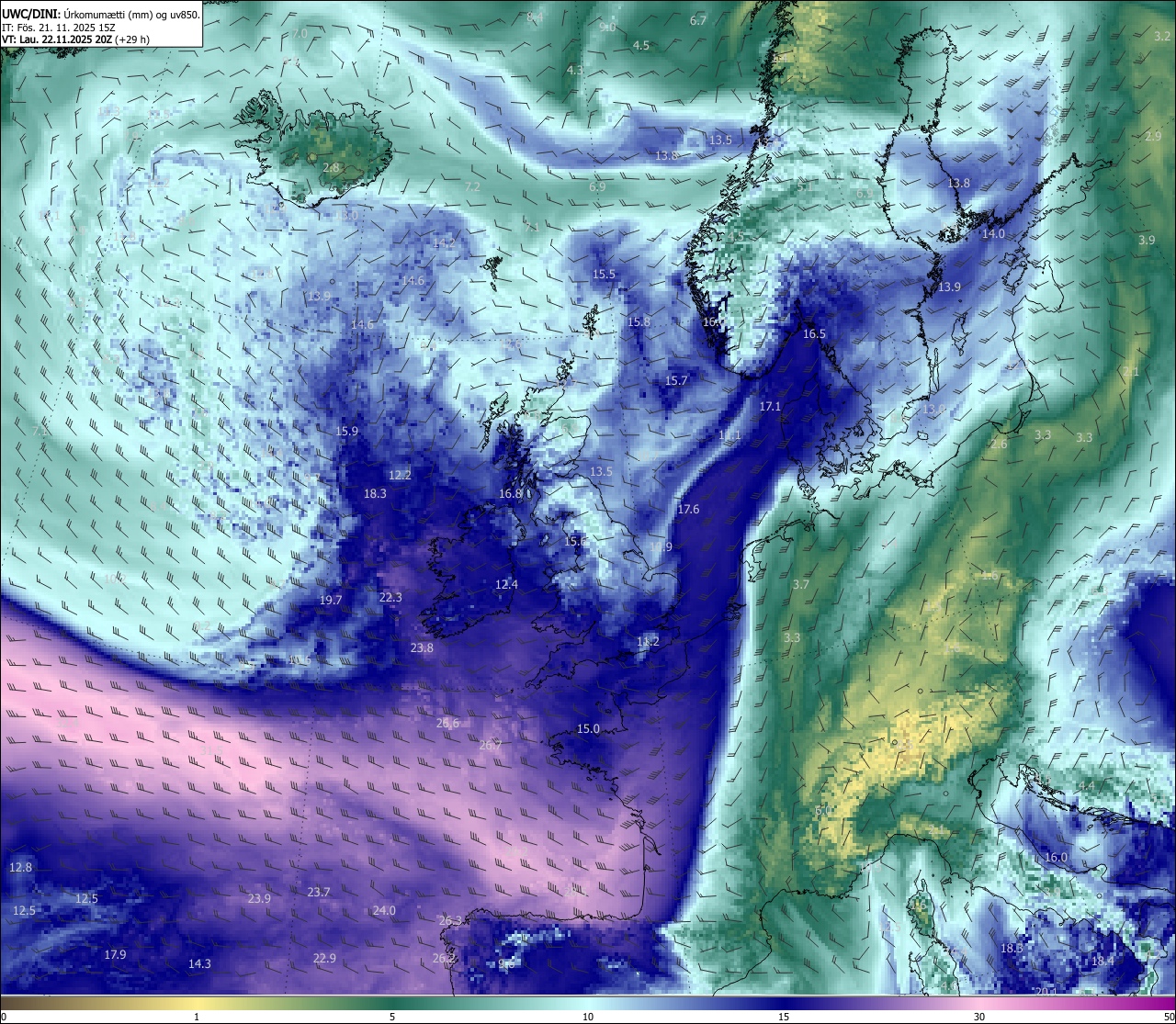Screen dimensions: 1176x1024
Task: Click the 12.8 value at the left edge
Action: (20, 867)
